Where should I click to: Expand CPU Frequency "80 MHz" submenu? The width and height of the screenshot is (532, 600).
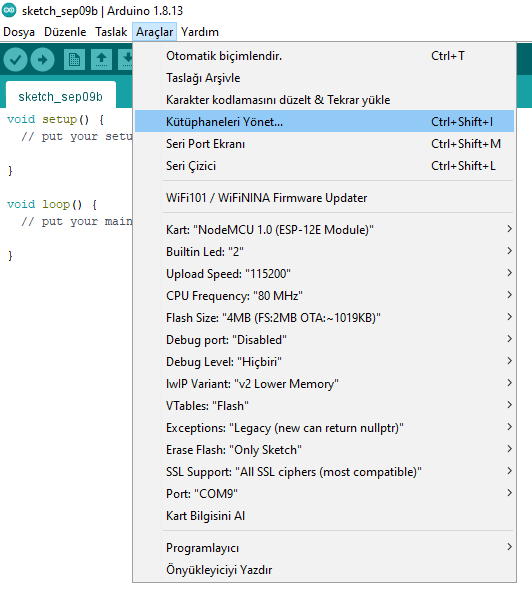(324, 296)
